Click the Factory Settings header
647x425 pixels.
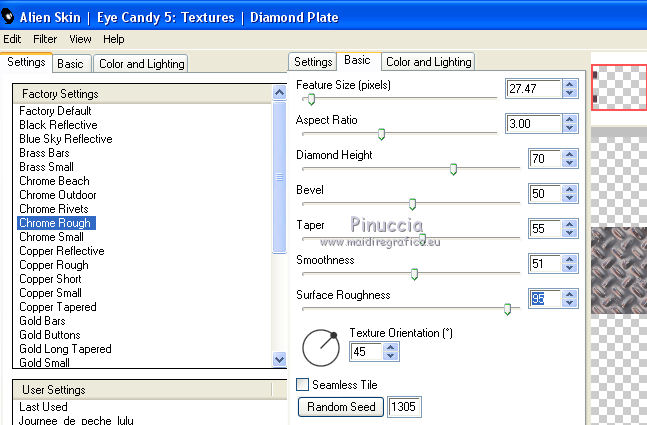pyautogui.click(x=143, y=94)
